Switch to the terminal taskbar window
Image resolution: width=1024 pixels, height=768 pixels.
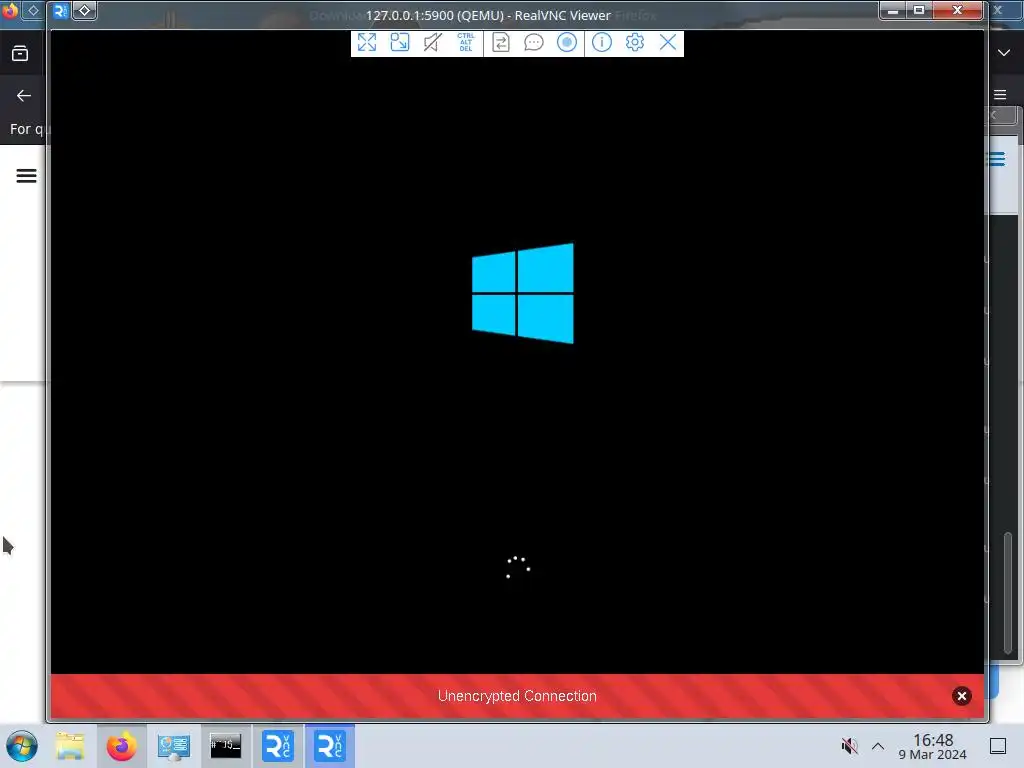(x=225, y=746)
